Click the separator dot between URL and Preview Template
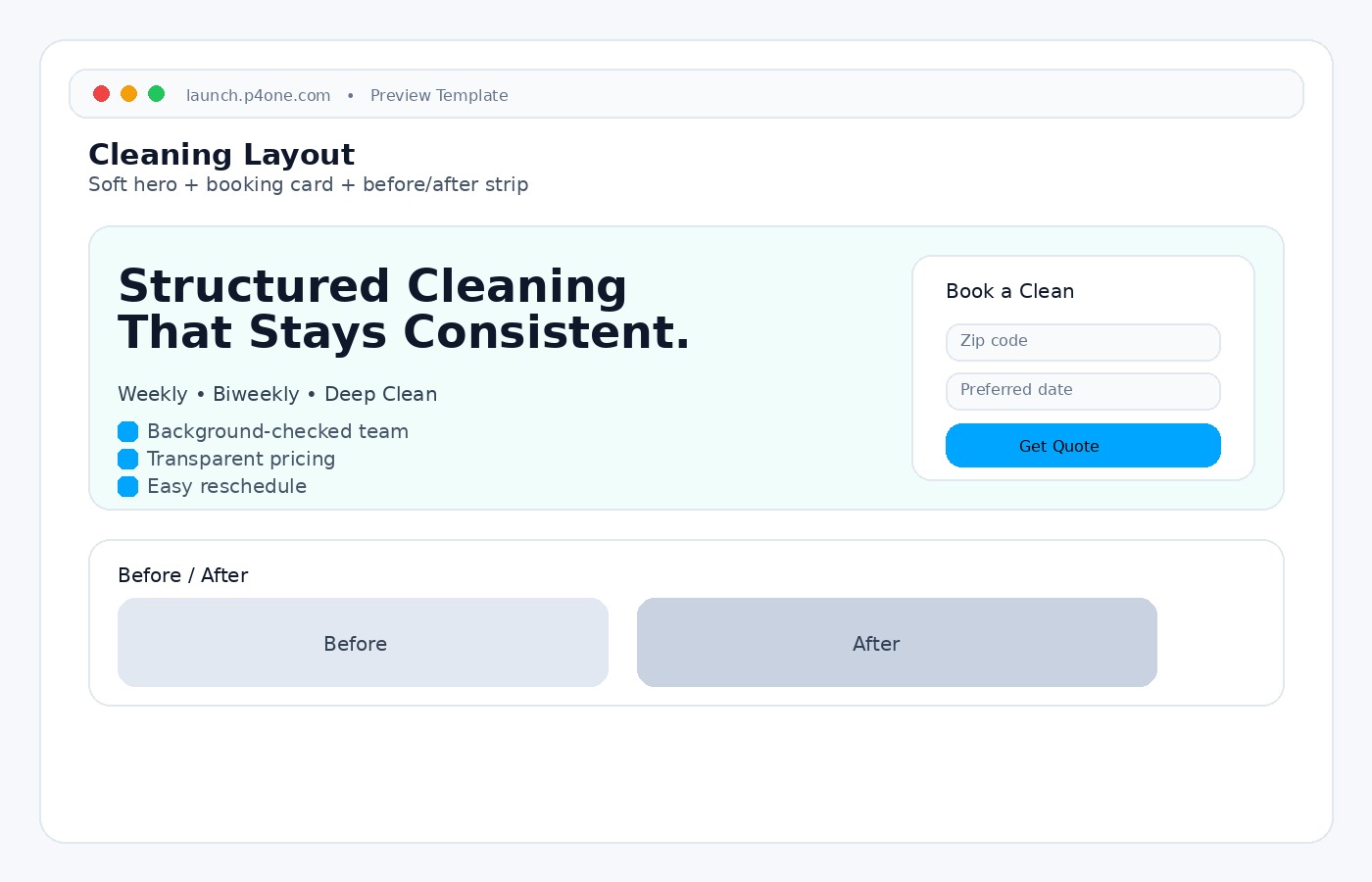1372x882 pixels. [x=350, y=96]
